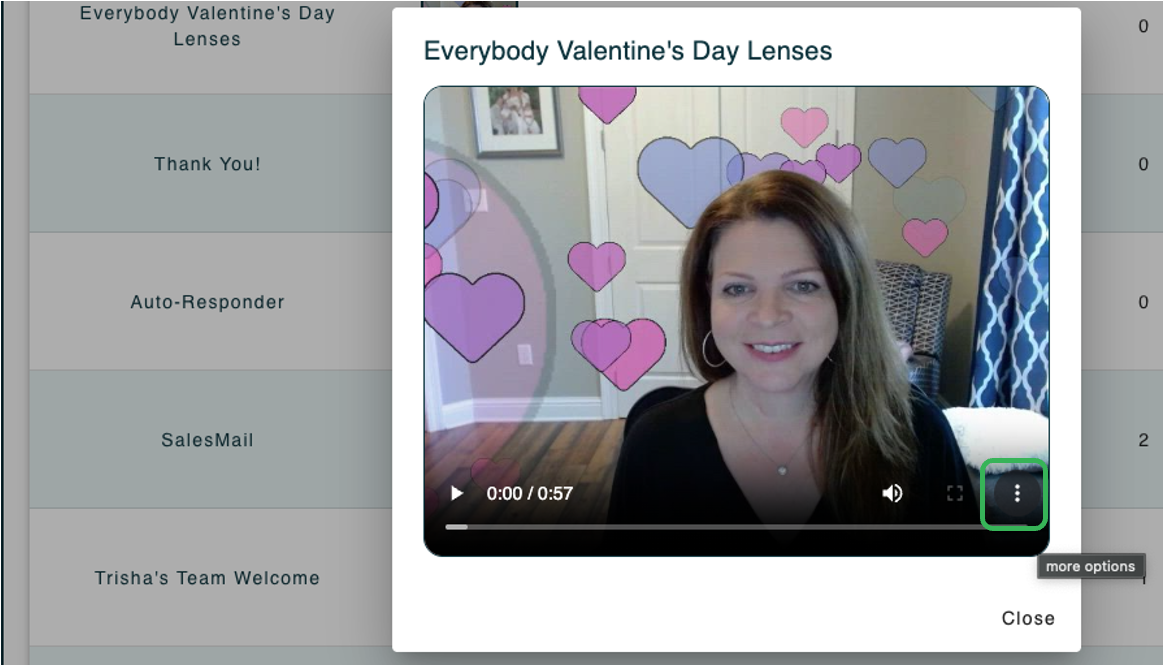This screenshot has width=1163, height=665.
Task: Select Everybody Valentine's Day Lenses in the background list
Action: coord(207,27)
